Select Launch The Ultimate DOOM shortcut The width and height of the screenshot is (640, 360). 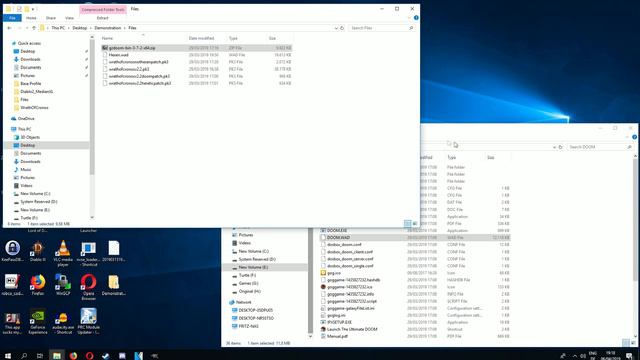(x=352, y=329)
